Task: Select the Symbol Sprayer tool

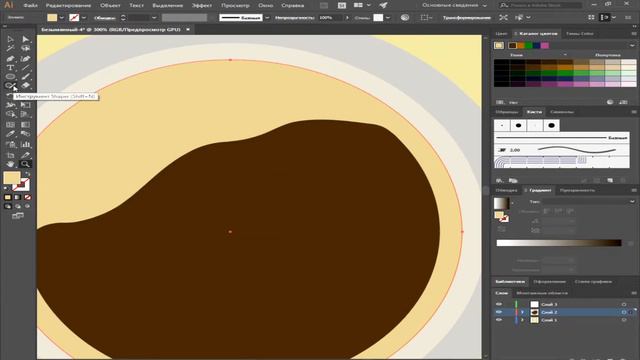Action: 10,144
